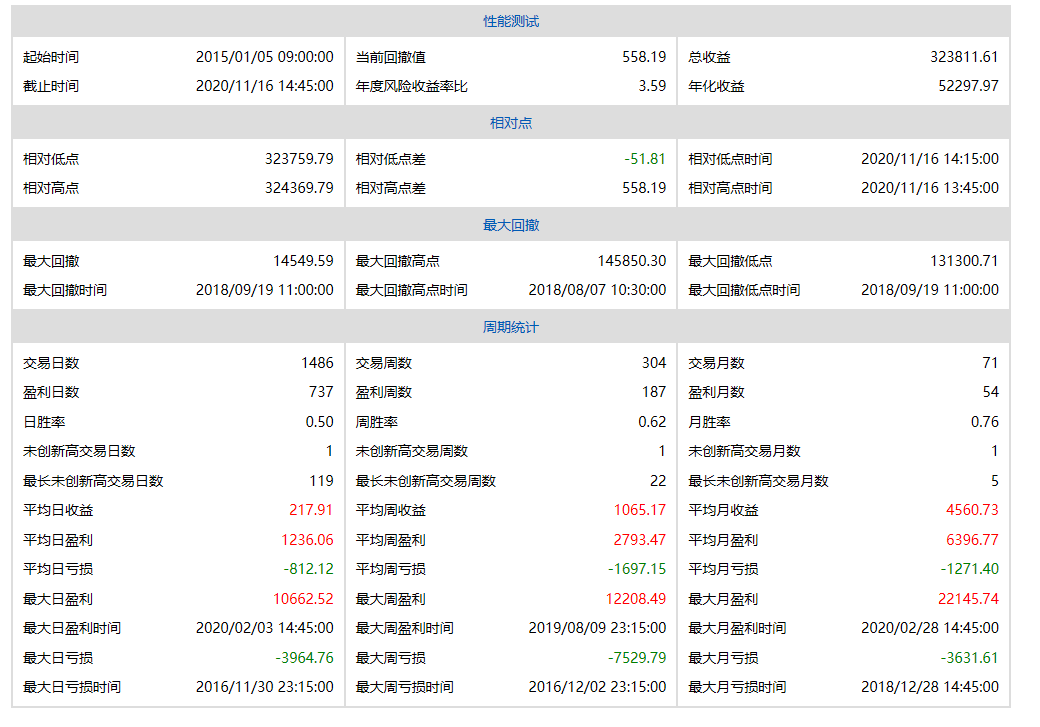Click 最大月亏损时间 value 2018/12/28 14:45:00
The width and height of the screenshot is (1040, 727).
coord(930,688)
